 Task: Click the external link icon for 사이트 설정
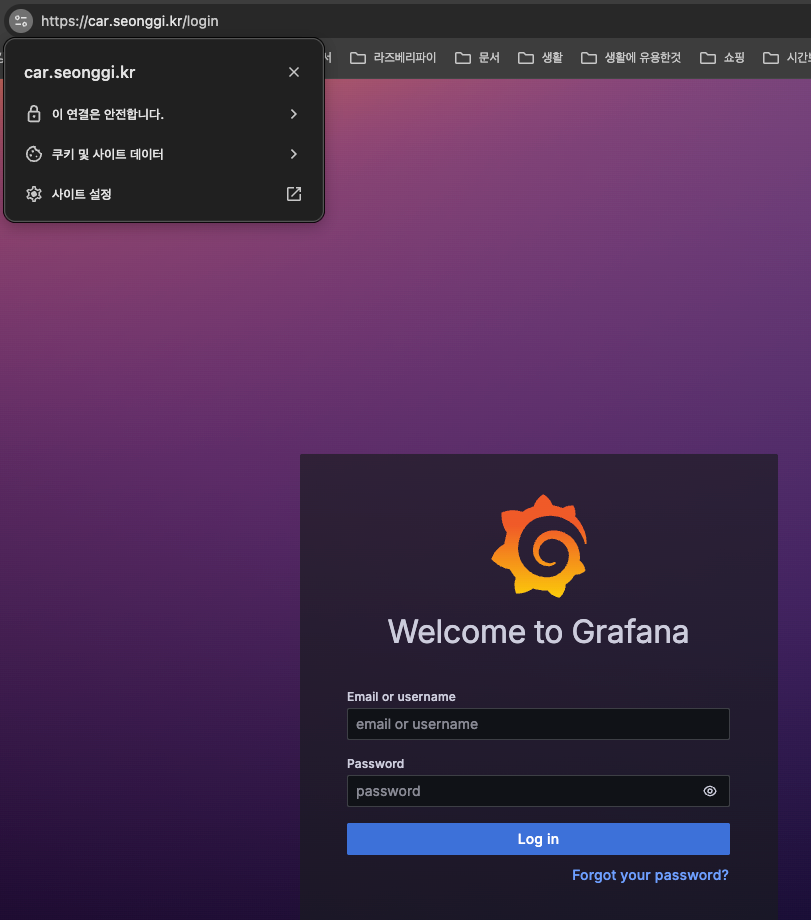(294, 194)
